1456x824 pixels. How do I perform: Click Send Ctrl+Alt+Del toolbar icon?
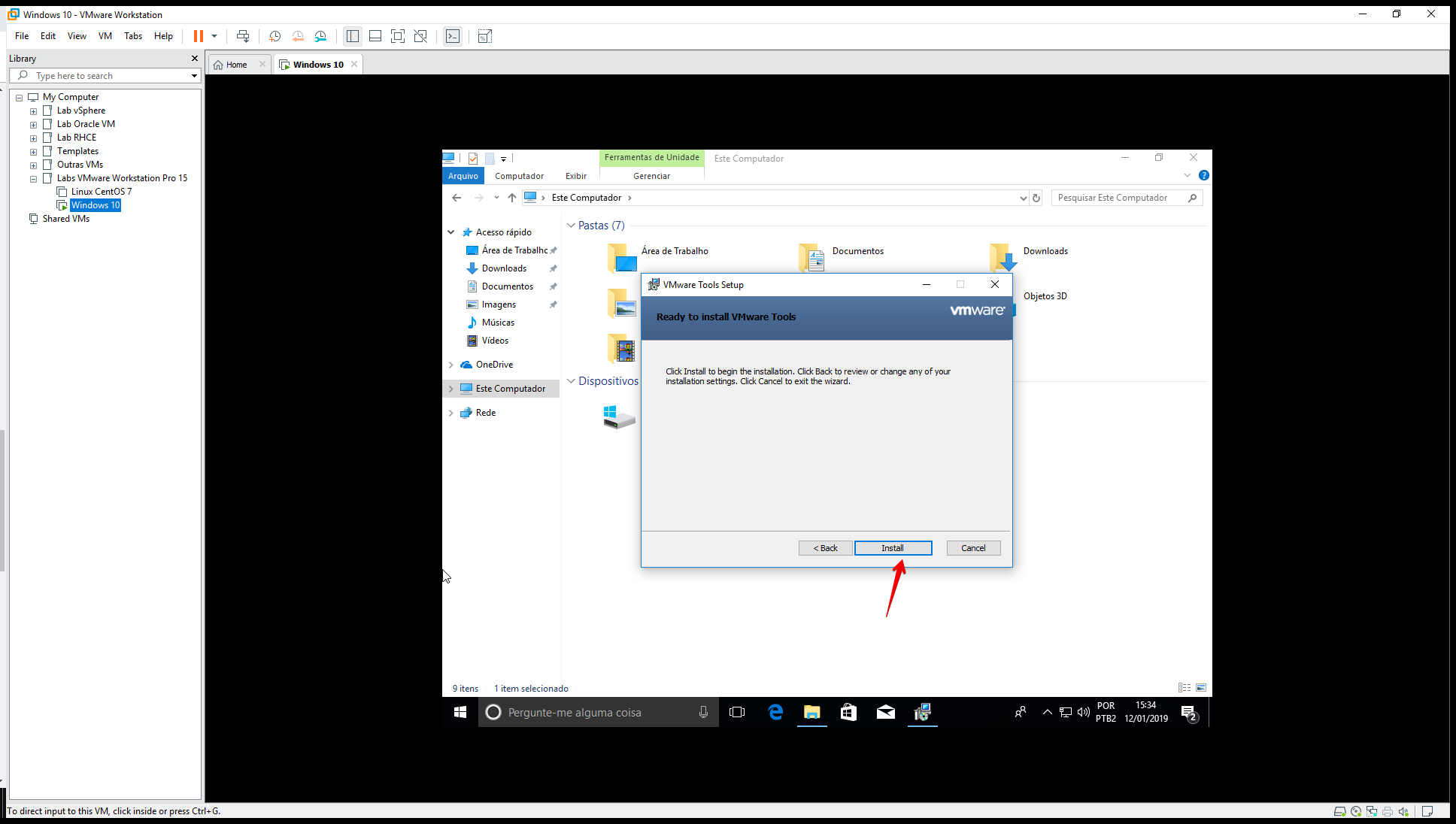point(243,36)
